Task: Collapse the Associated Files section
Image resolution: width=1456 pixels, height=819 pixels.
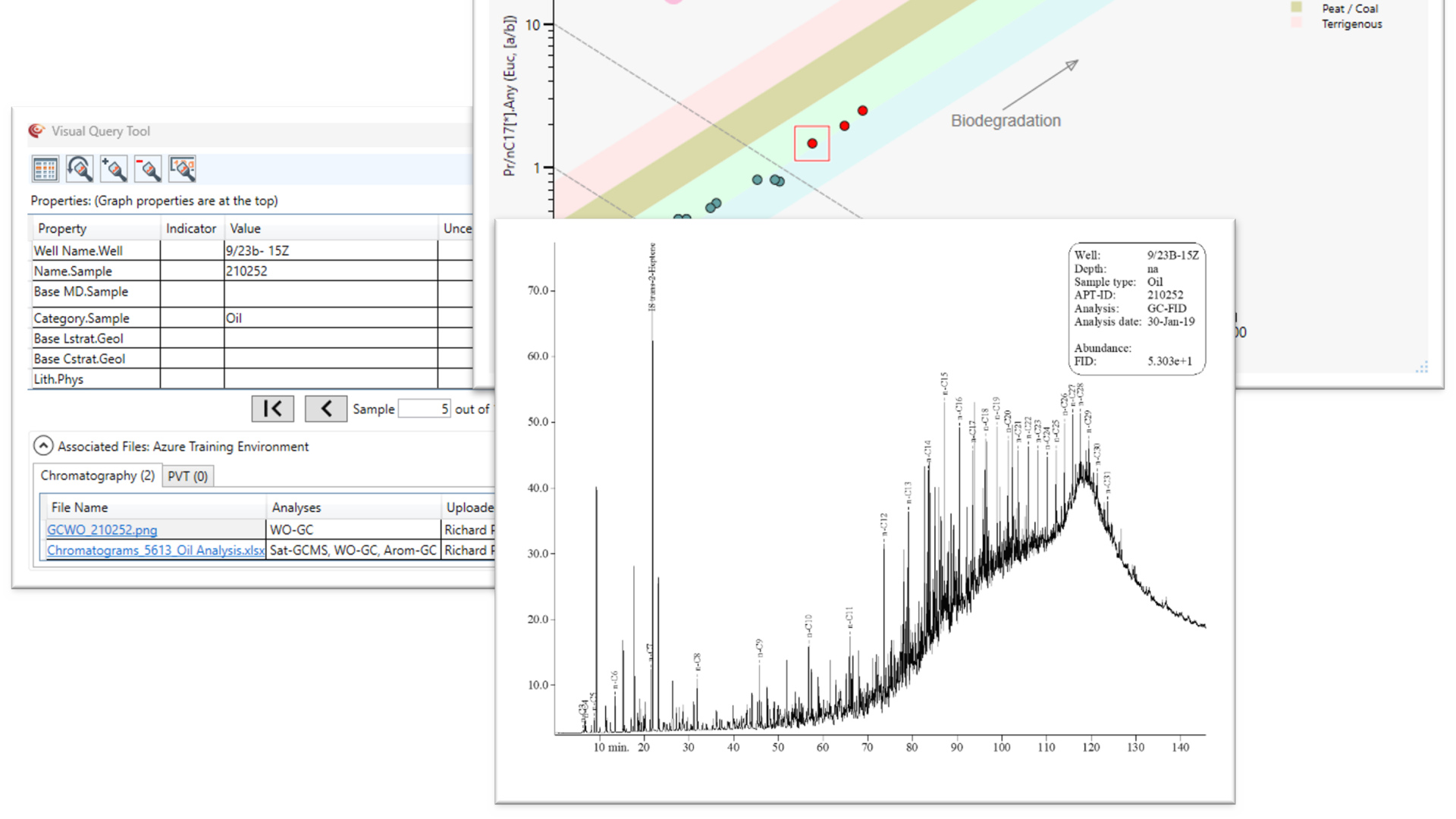Action: [x=43, y=446]
